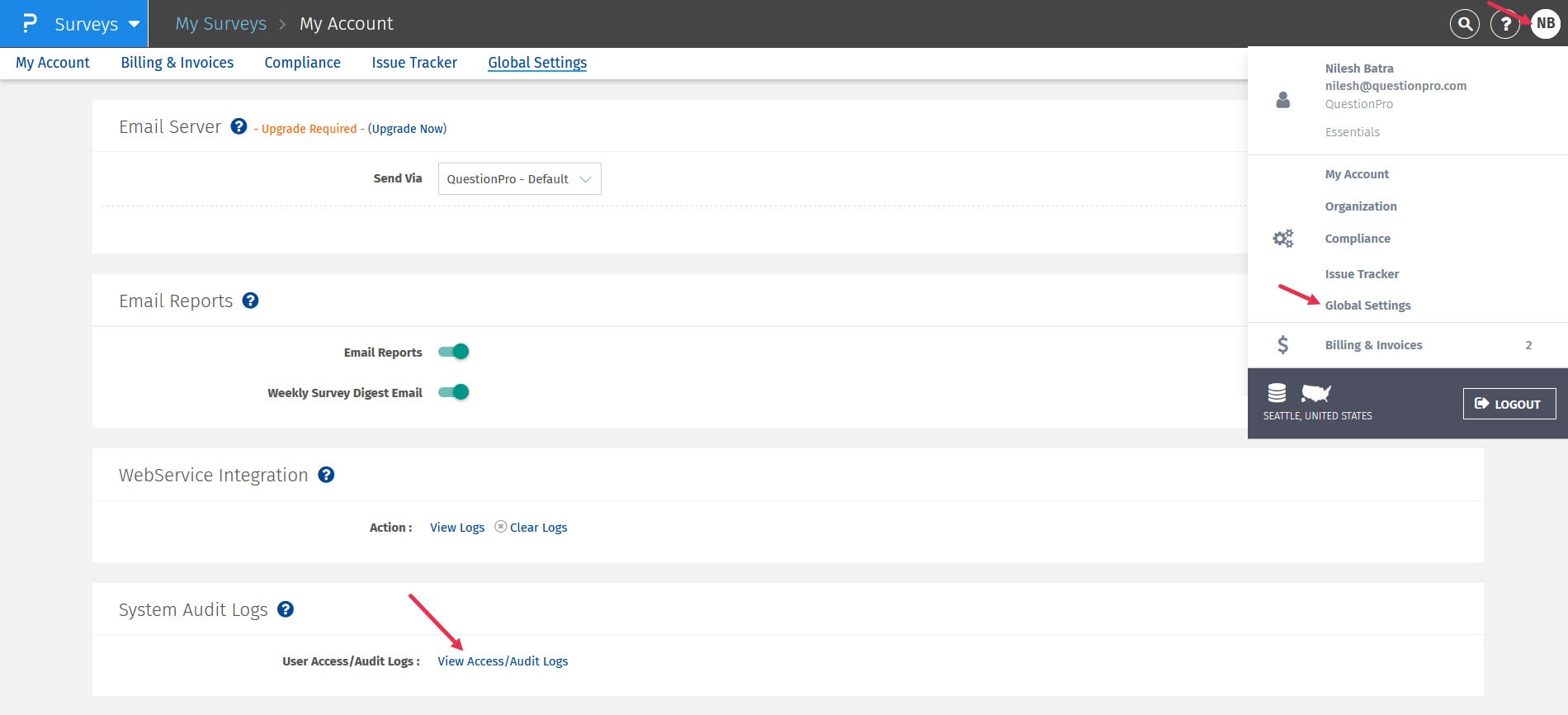Click the My Account breadcrumb title

tap(347, 24)
